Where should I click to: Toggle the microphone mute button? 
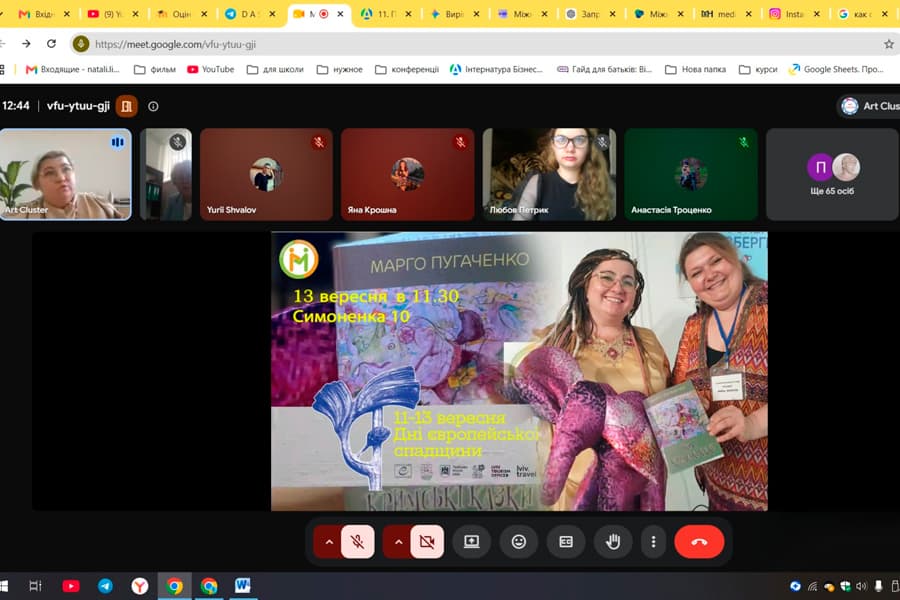pos(358,541)
